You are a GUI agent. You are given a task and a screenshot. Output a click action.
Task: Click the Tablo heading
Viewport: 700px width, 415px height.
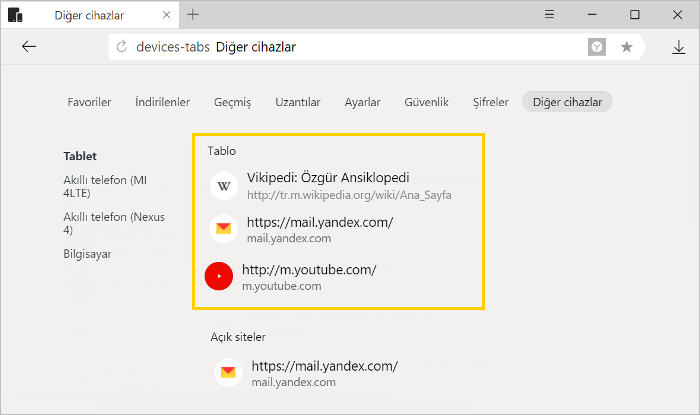221,151
